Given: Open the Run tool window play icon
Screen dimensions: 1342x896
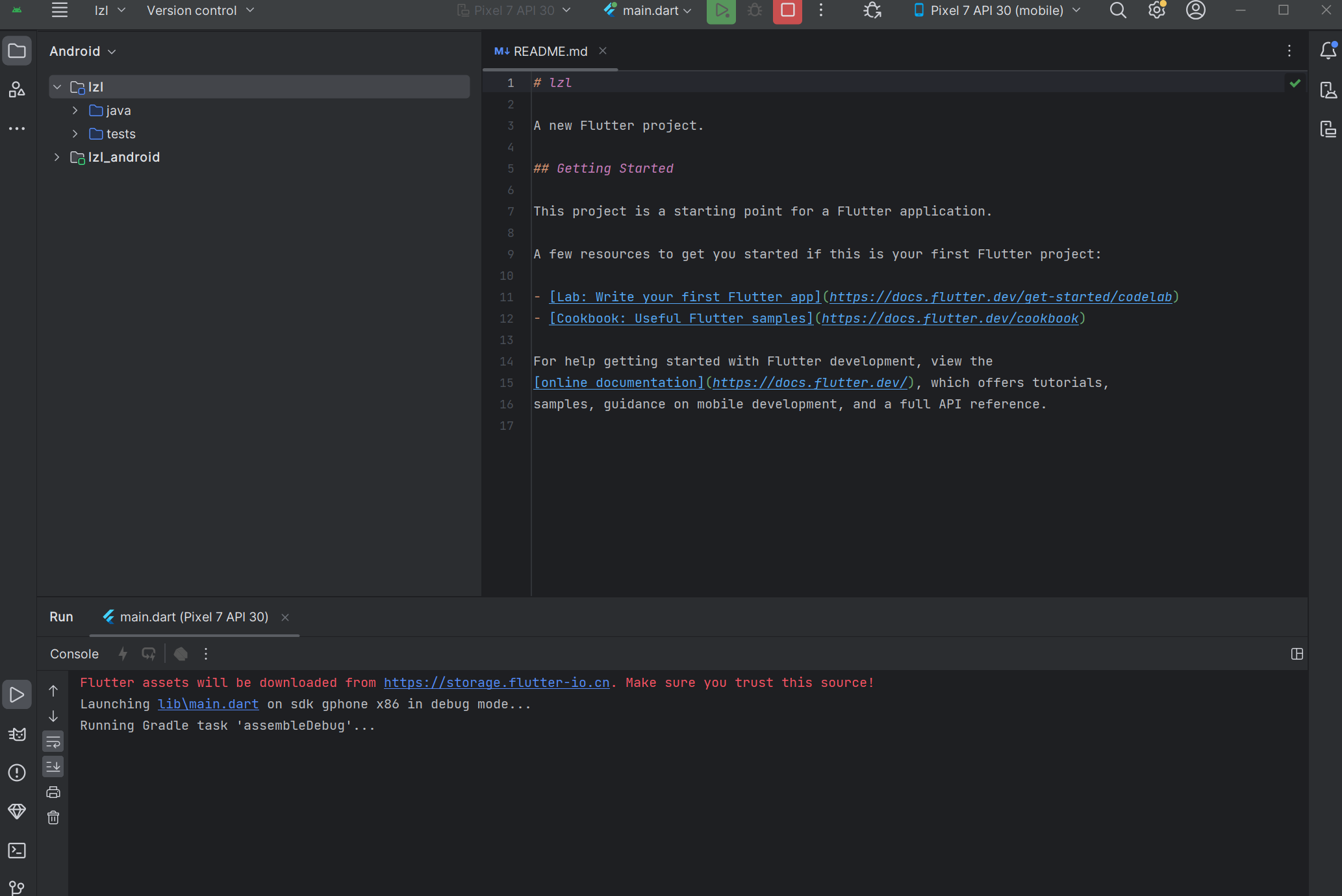Looking at the screenshot, I should (17, 695).
